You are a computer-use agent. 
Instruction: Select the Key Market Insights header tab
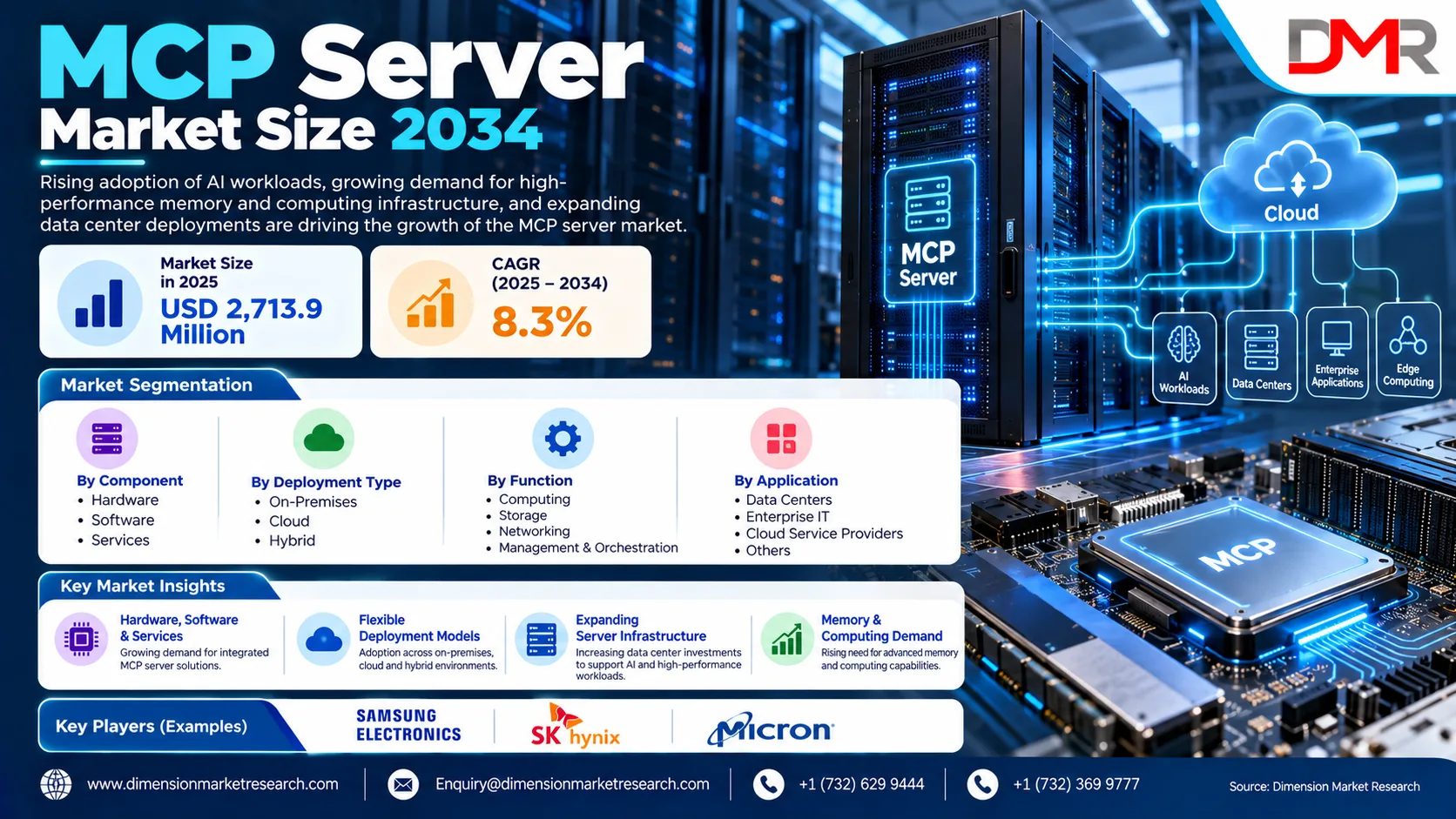[144, 586]
